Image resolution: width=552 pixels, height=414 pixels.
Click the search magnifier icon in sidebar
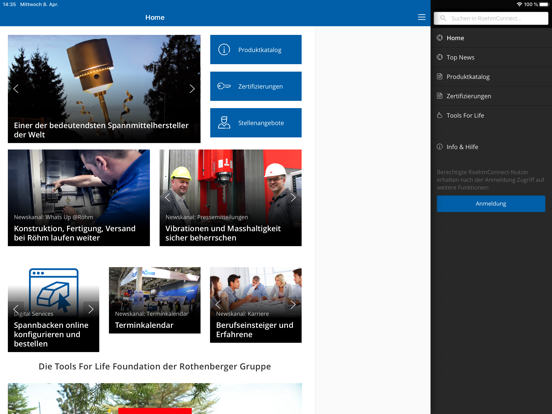[443, 18]
